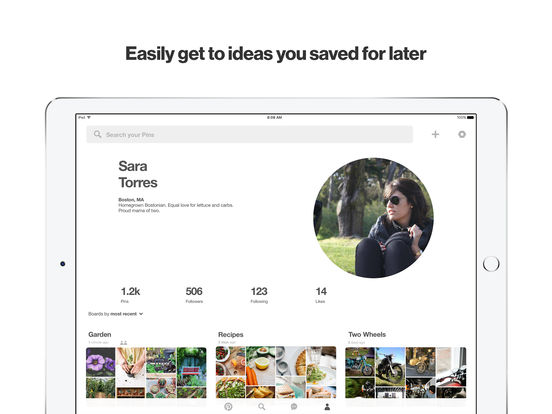Select the profile person tab icon
552x414 pixels.
coord(327,407)
